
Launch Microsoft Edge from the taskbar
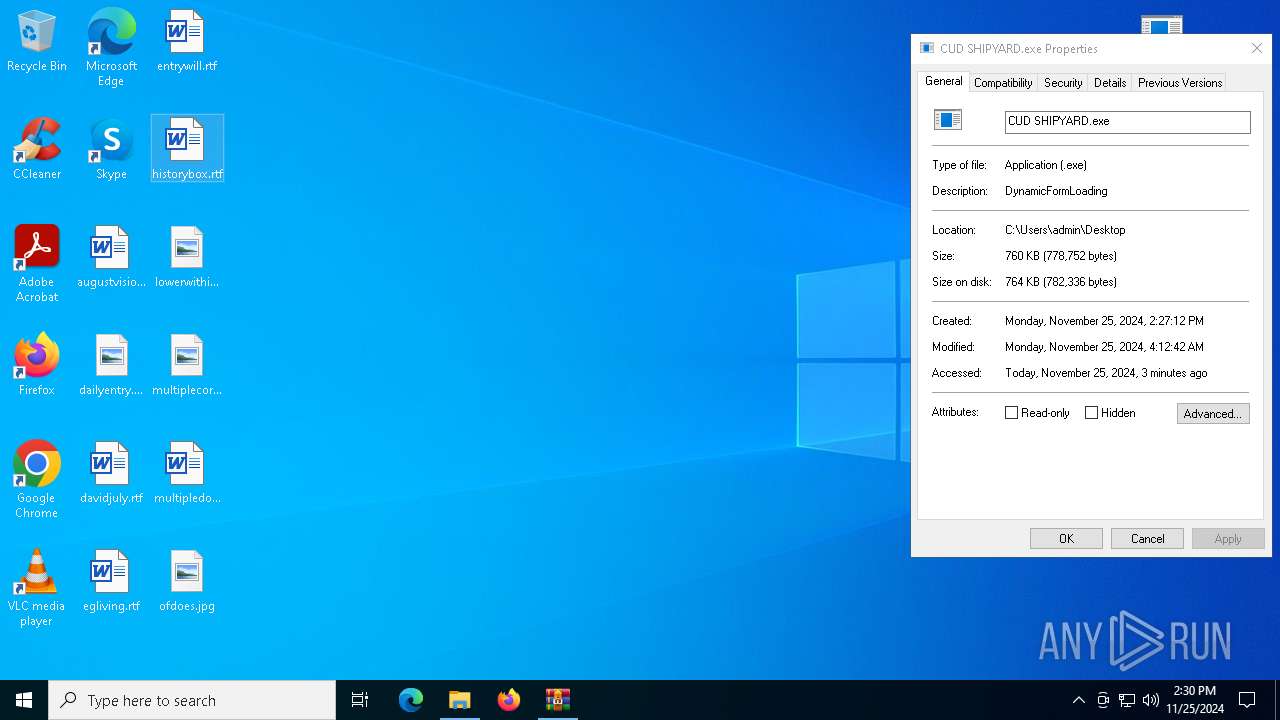(411, 700)
